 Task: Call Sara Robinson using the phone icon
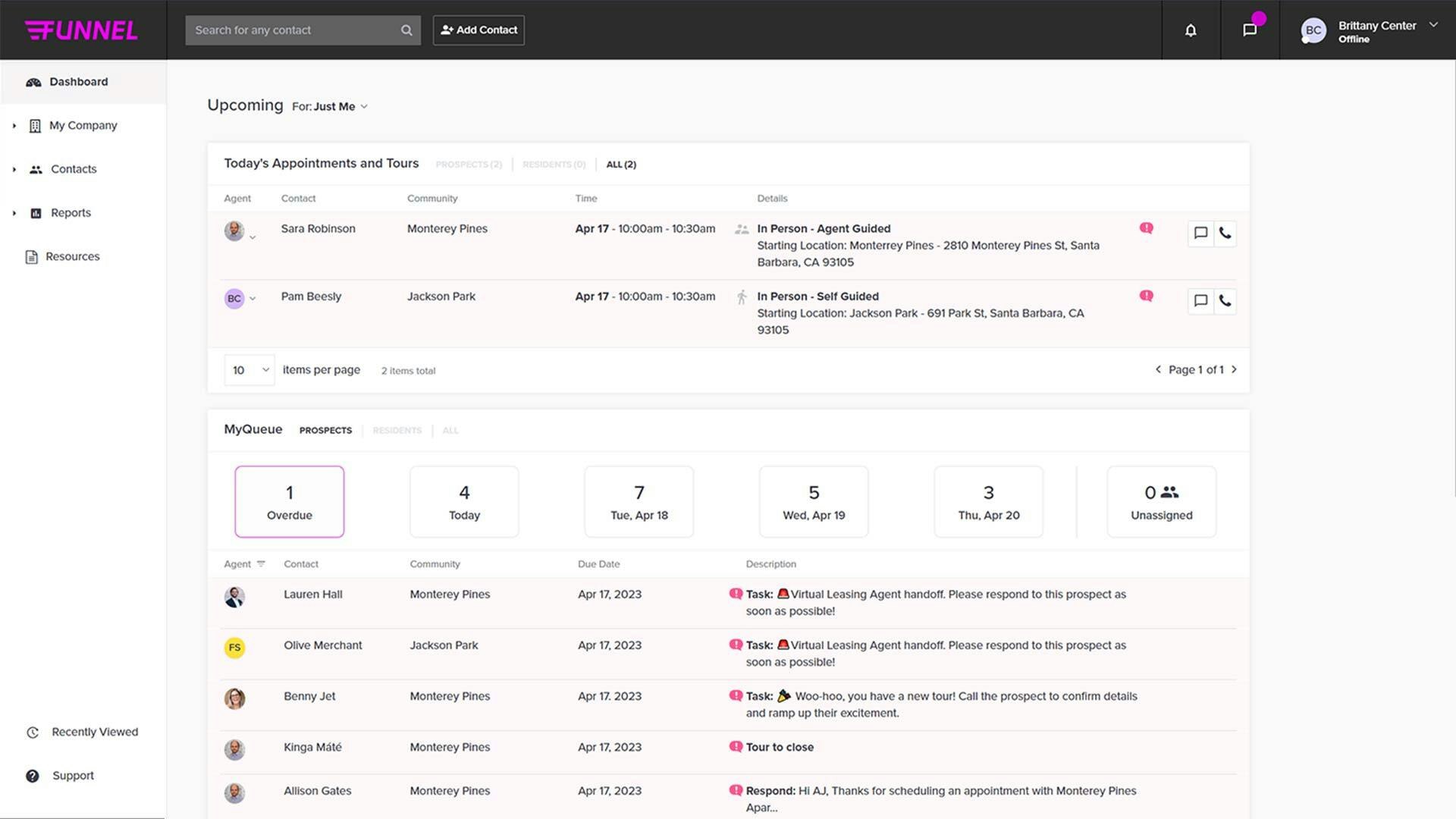1226,234
